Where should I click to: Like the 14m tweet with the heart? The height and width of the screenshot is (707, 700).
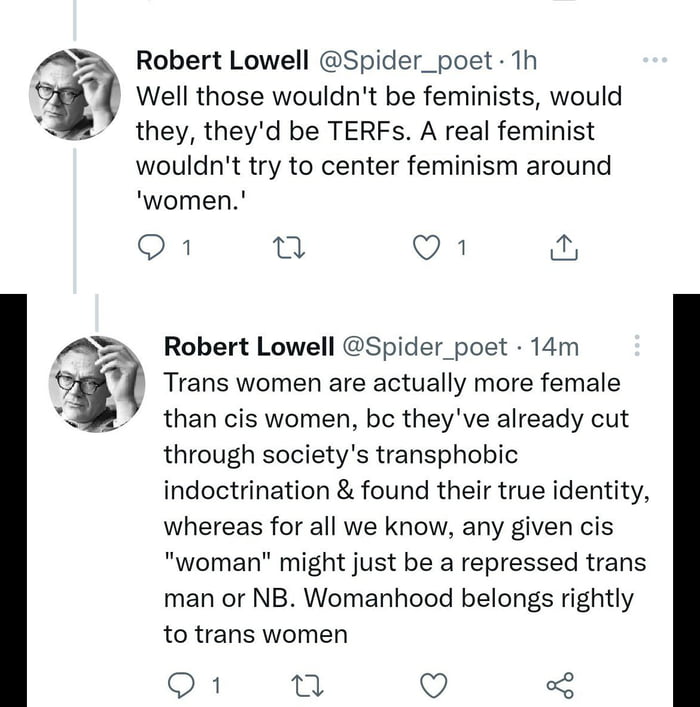pos(434,685)
